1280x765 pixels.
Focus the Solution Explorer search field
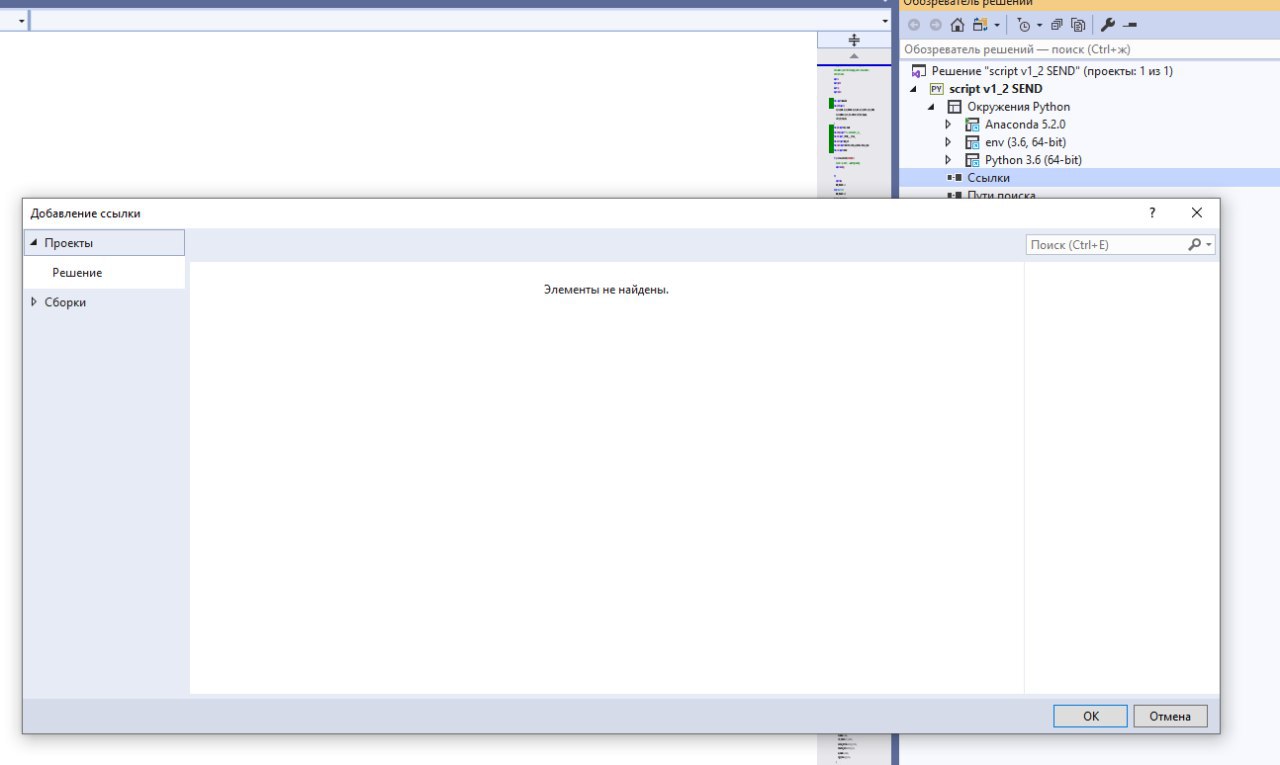[1089, 49]
